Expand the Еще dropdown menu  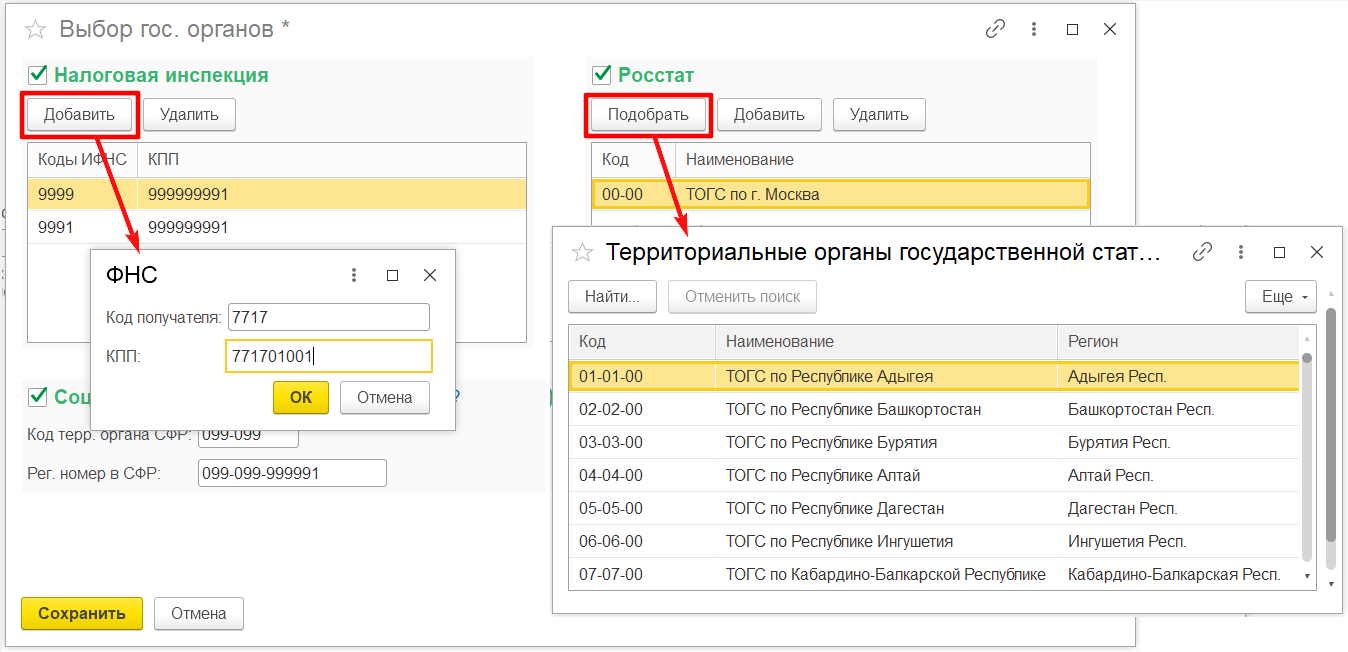pyautogui.click(x=1280, y=297)
